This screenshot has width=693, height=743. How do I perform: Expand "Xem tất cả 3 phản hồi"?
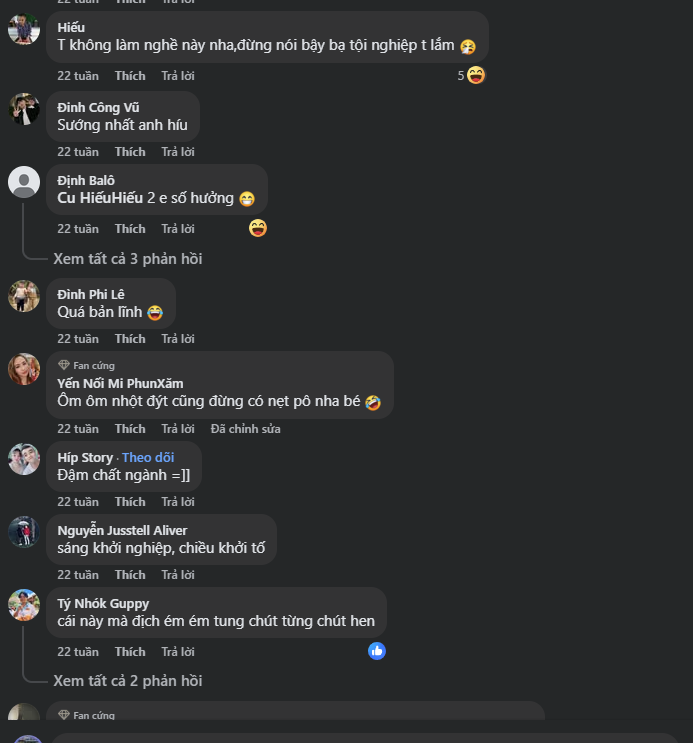click(x=127, y=259)
